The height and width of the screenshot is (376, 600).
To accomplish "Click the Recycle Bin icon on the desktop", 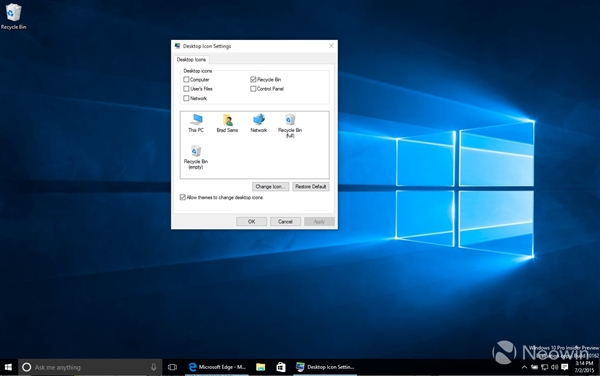I will [x=13, y=16].
